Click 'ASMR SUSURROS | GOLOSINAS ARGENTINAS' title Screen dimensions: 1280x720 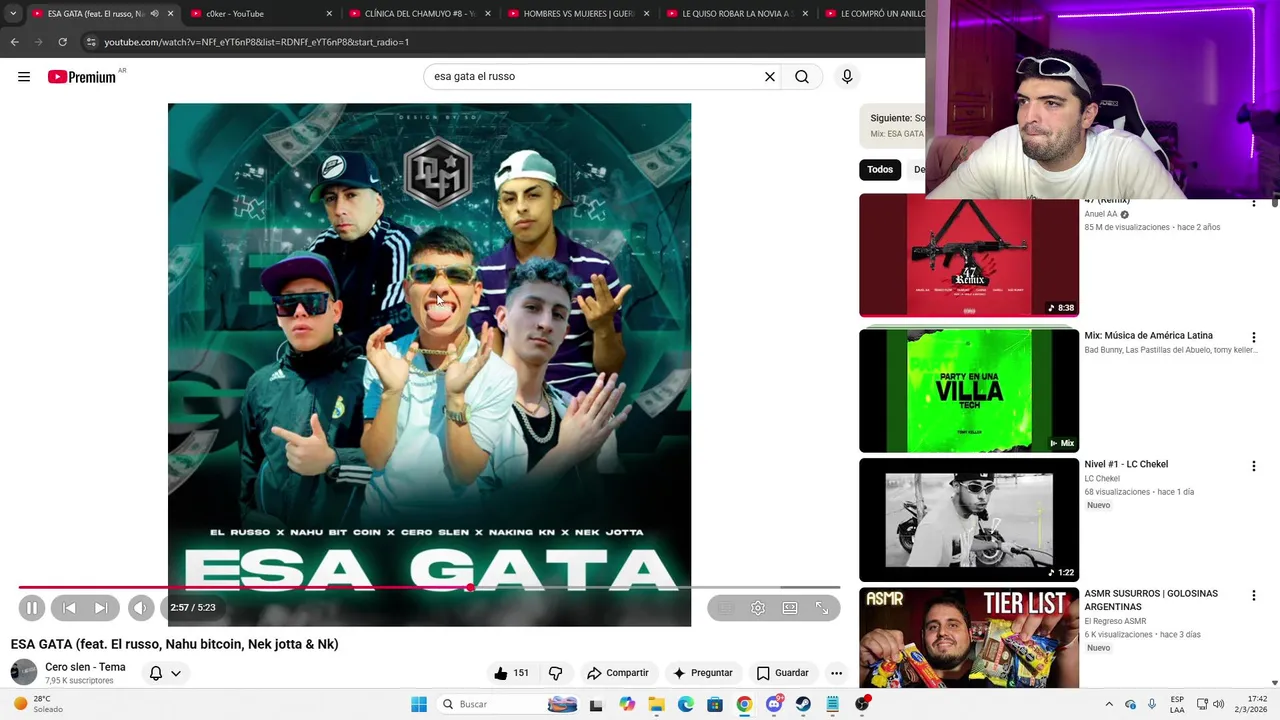tap(1151, 600)
